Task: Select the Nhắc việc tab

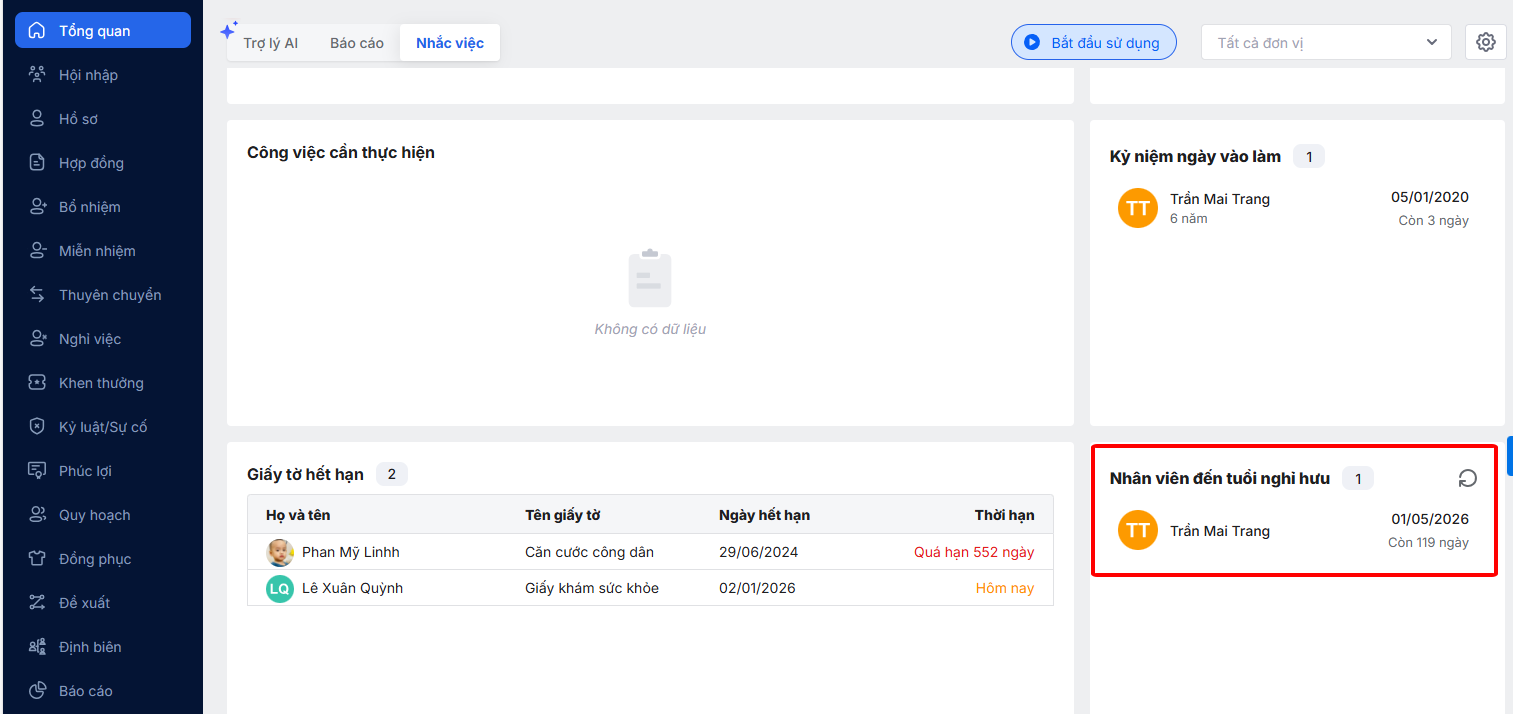Action: (450, 43)
